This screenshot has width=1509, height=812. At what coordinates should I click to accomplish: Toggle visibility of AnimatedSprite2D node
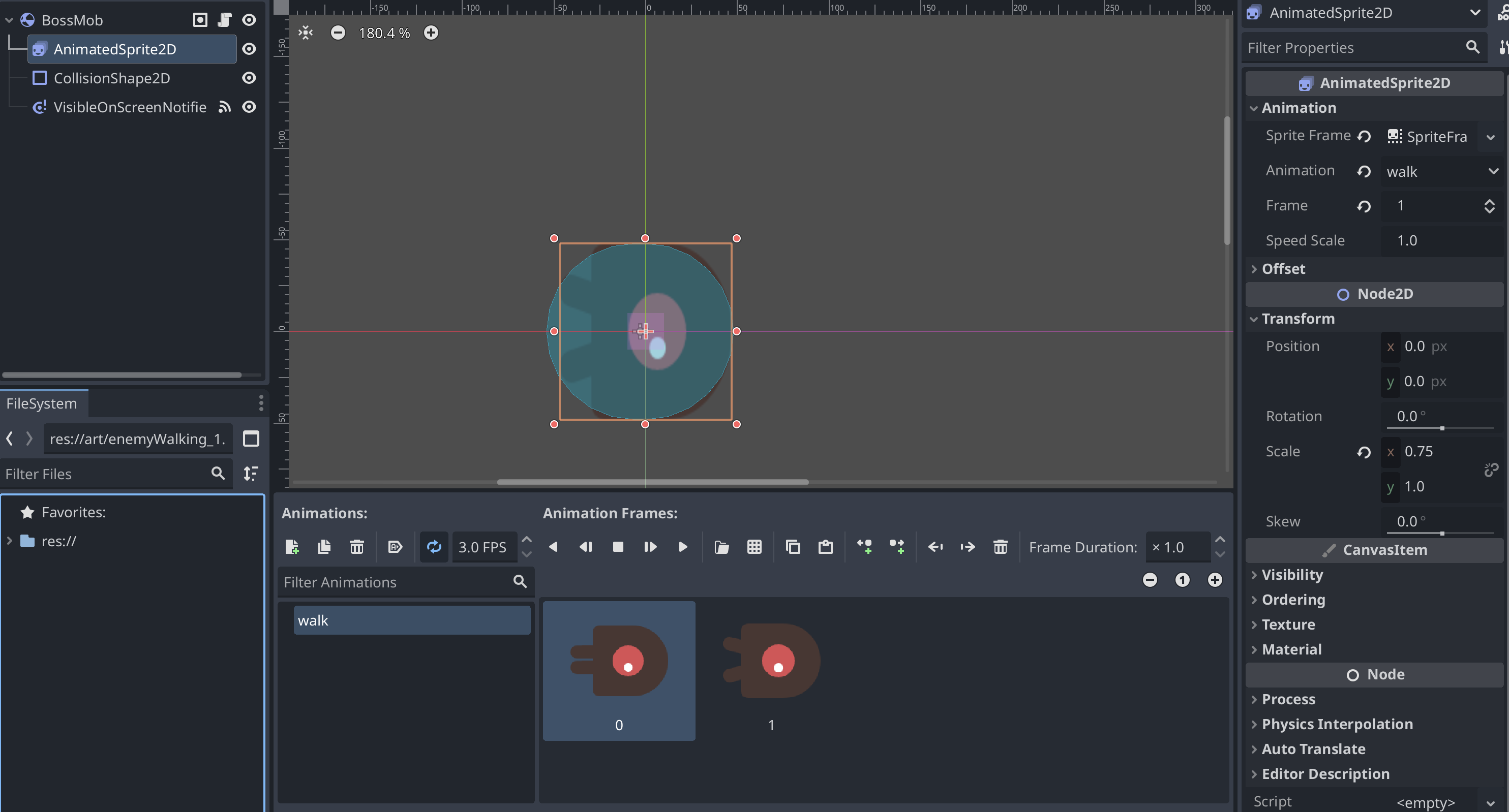click(x=249, y=49)
